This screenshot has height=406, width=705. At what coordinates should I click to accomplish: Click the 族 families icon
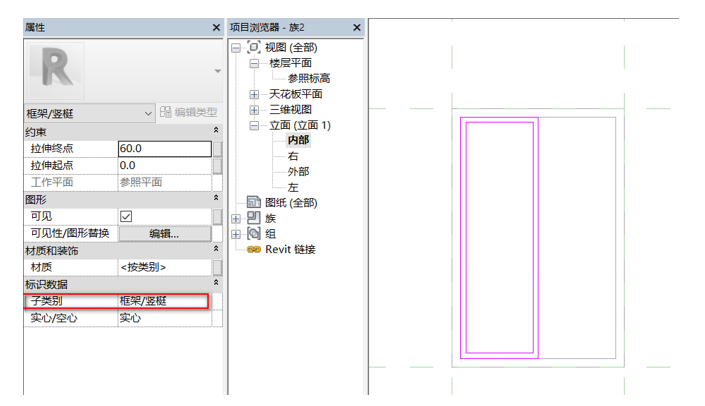click(254, 218)
